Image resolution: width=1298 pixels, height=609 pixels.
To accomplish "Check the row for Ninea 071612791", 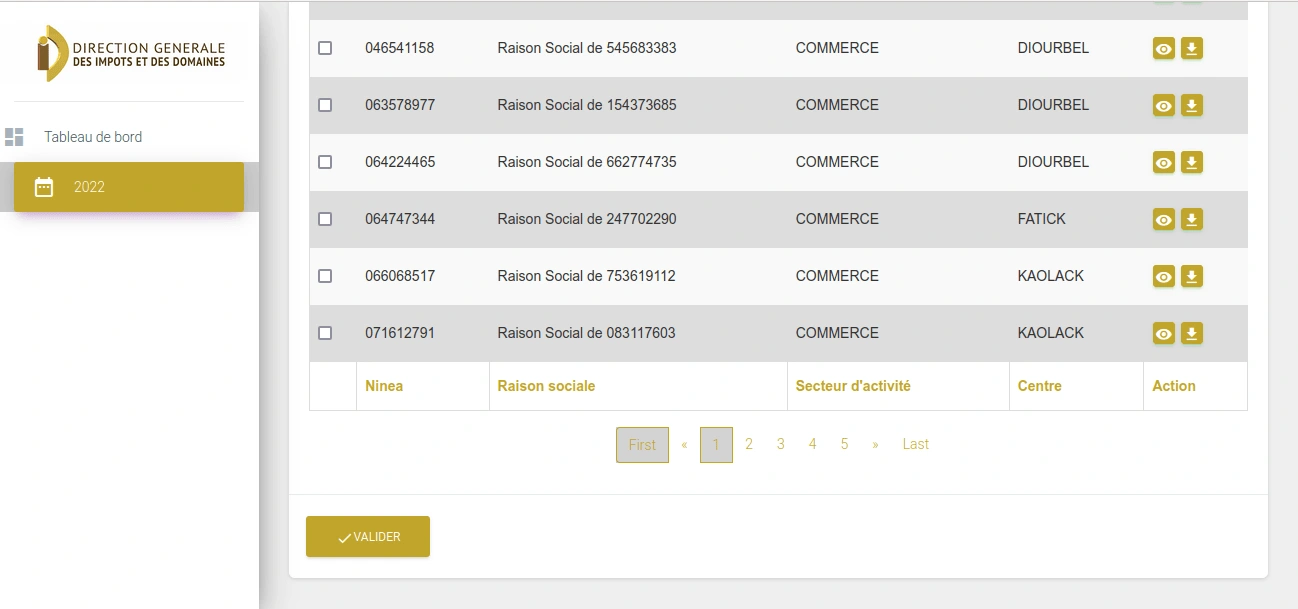I will tap(325, 333).
